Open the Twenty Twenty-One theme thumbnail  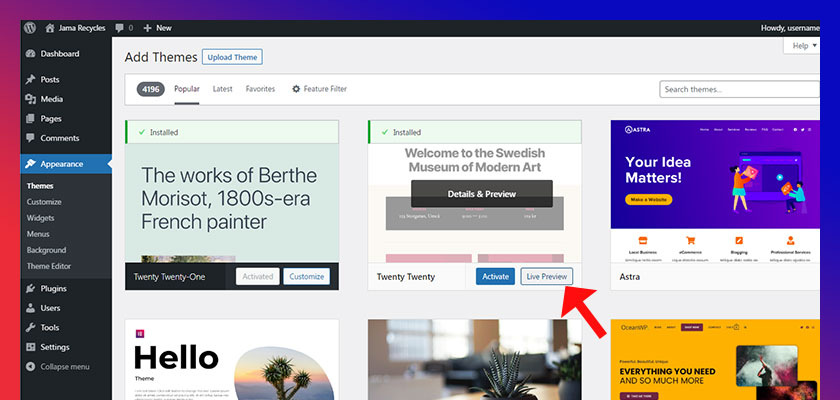[232, 203]
